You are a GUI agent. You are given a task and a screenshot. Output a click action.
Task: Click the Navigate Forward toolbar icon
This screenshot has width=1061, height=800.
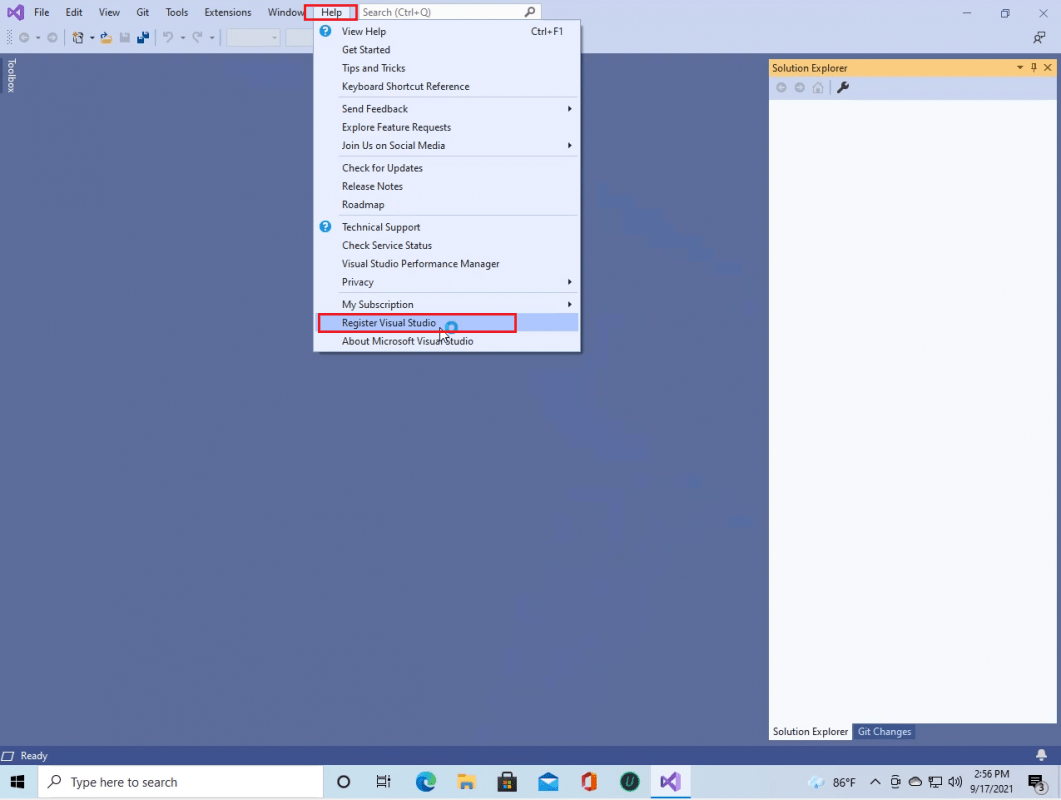click(52, 38)
